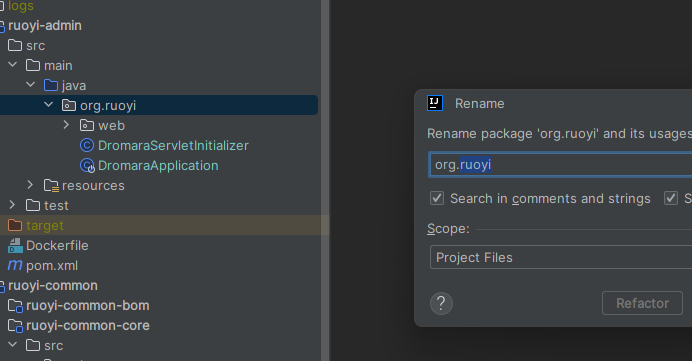Click the project panel vertical scrollbar
This screenshot has height=361, width=692.
325,180
